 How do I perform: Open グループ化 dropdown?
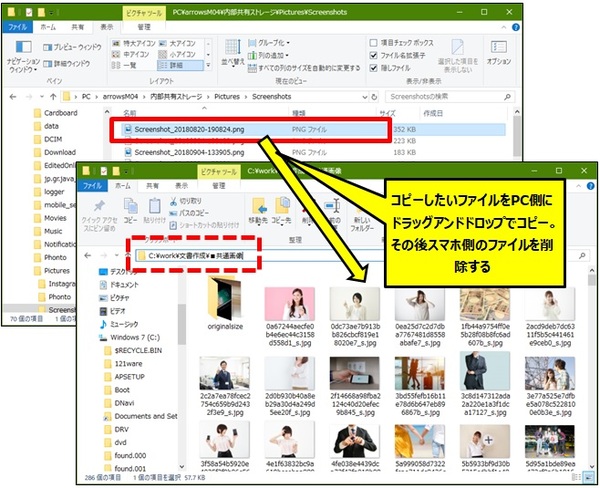(269, 43)
